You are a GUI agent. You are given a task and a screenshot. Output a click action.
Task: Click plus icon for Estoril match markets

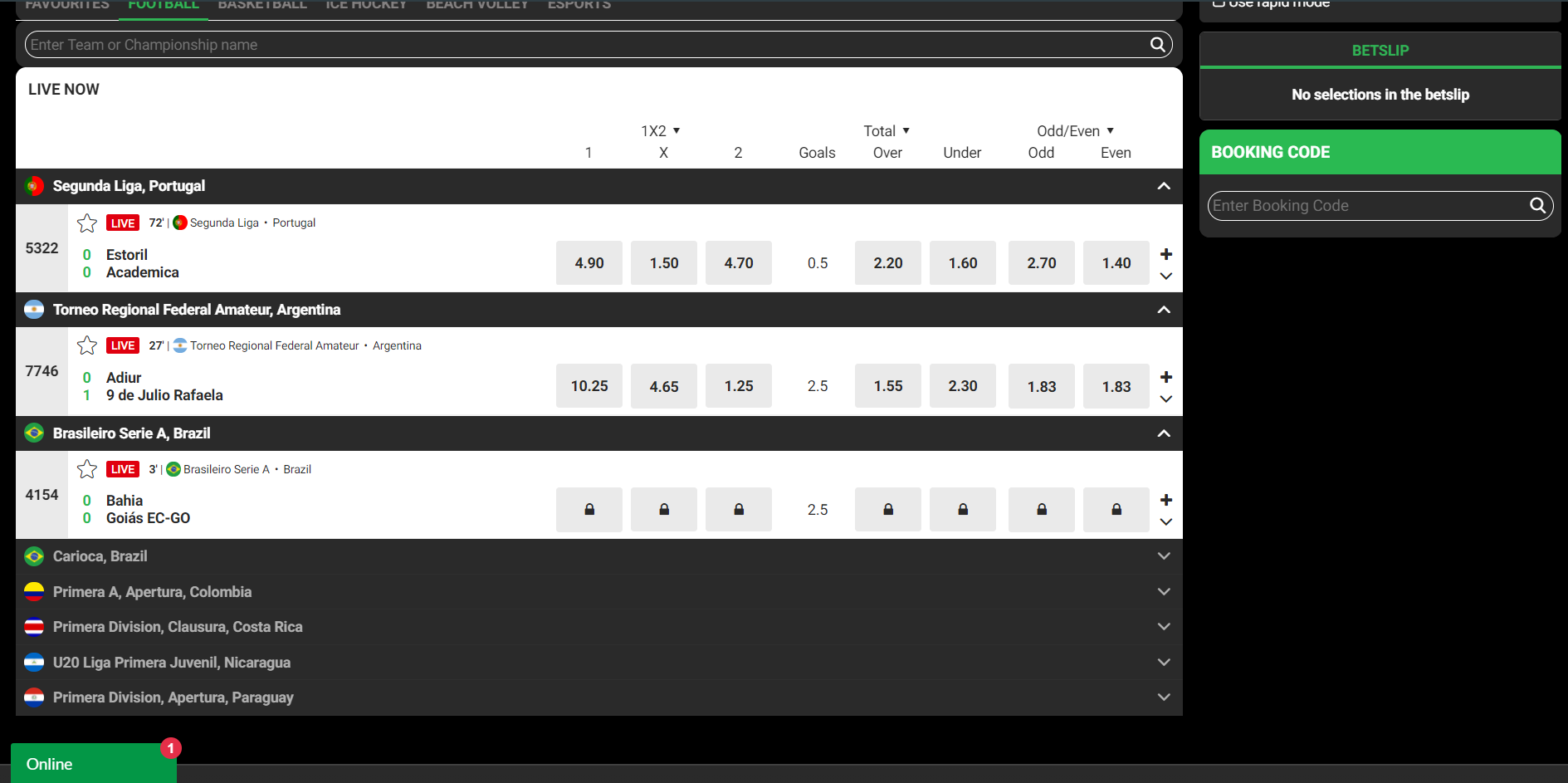1165,254
